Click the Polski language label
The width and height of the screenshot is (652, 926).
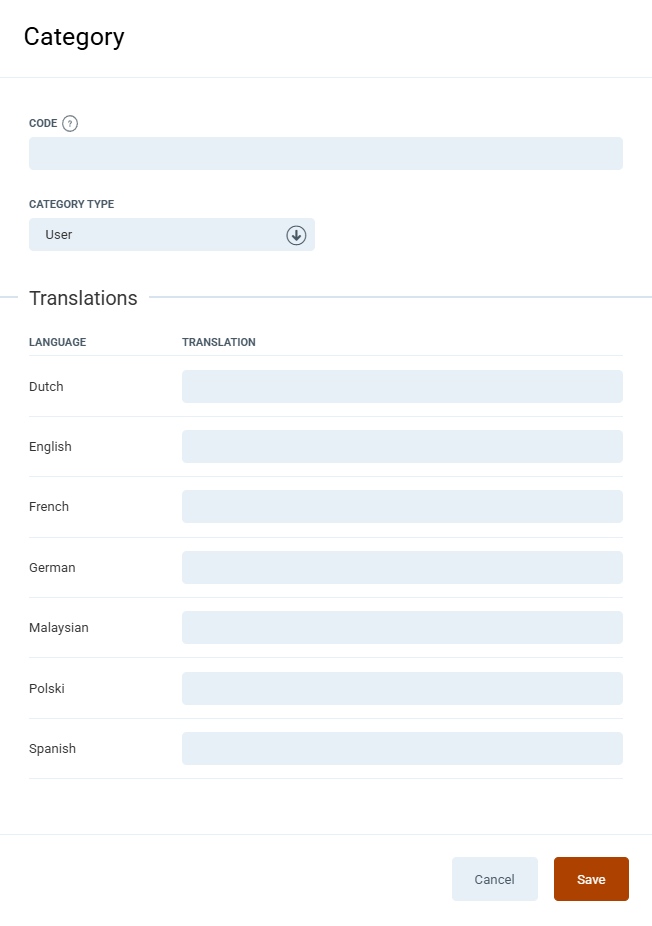[x=47, y=689]
